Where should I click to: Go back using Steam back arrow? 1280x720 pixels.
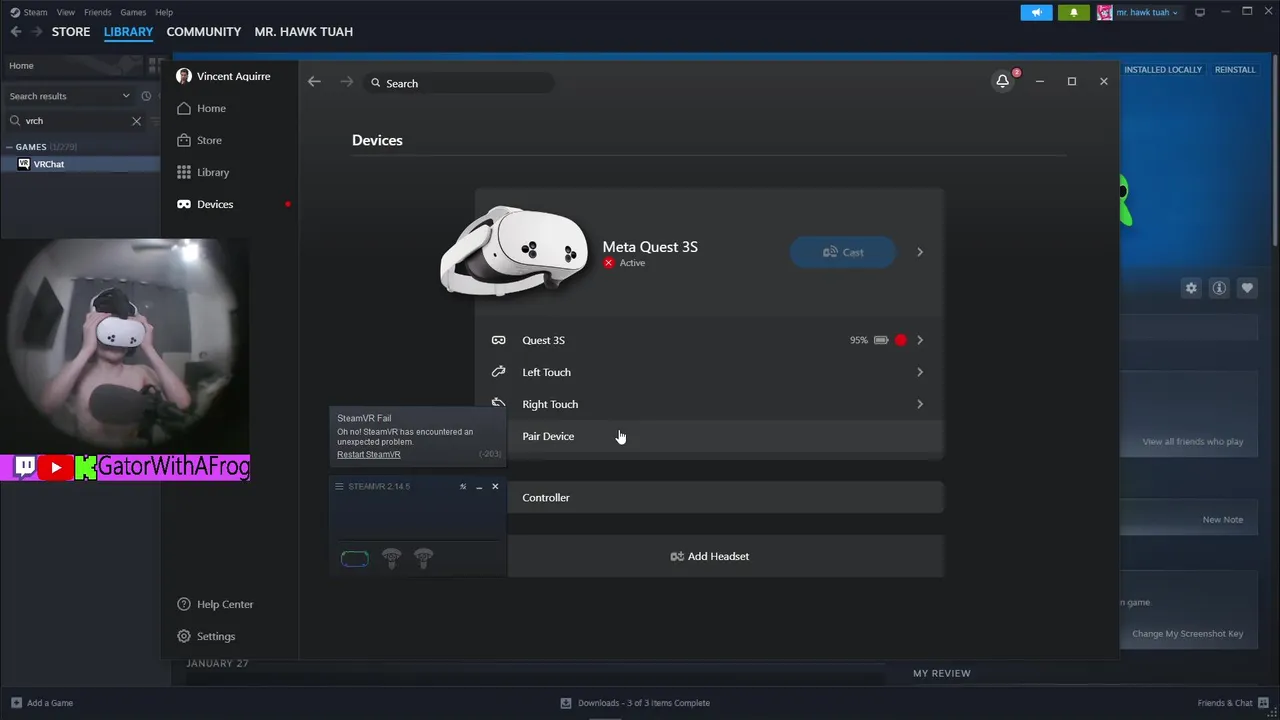[15, 32]
